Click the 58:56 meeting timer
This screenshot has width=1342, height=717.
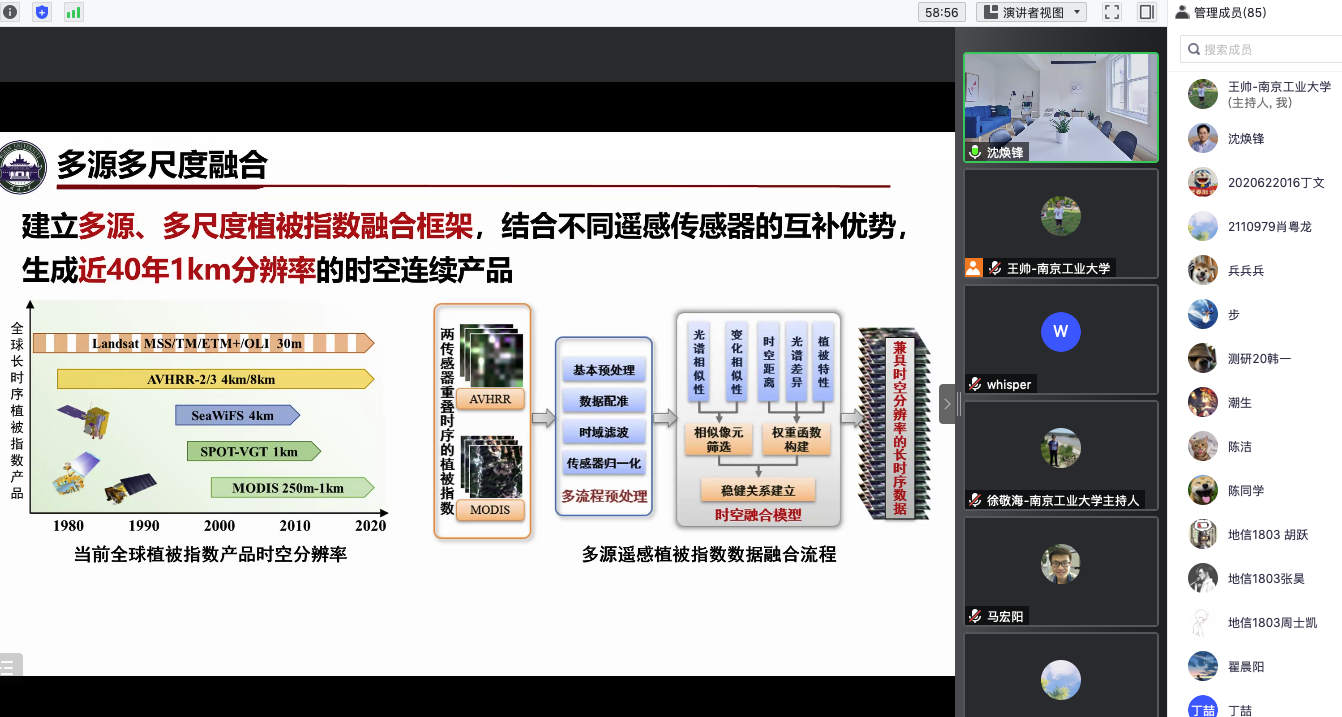[x=941, y=12]
